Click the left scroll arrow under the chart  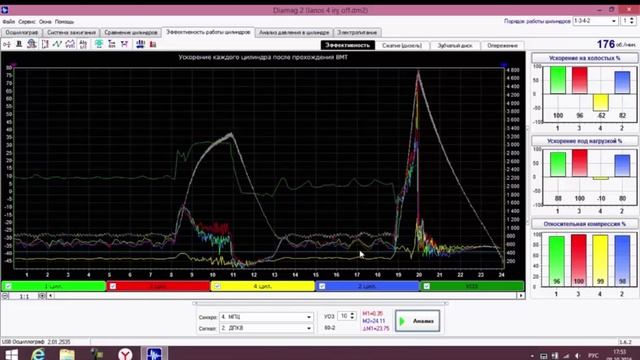click(51, 296)
